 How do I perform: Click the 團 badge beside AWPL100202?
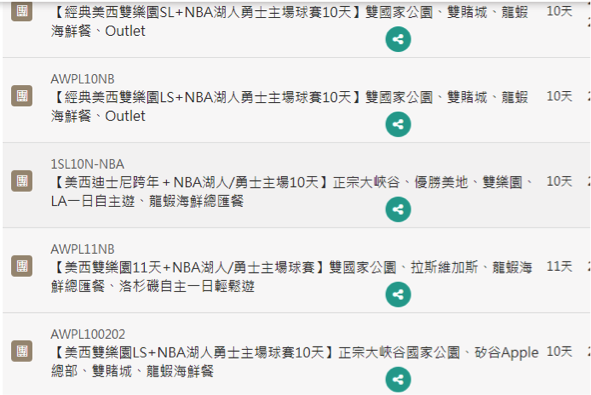(x=21, y=351)
